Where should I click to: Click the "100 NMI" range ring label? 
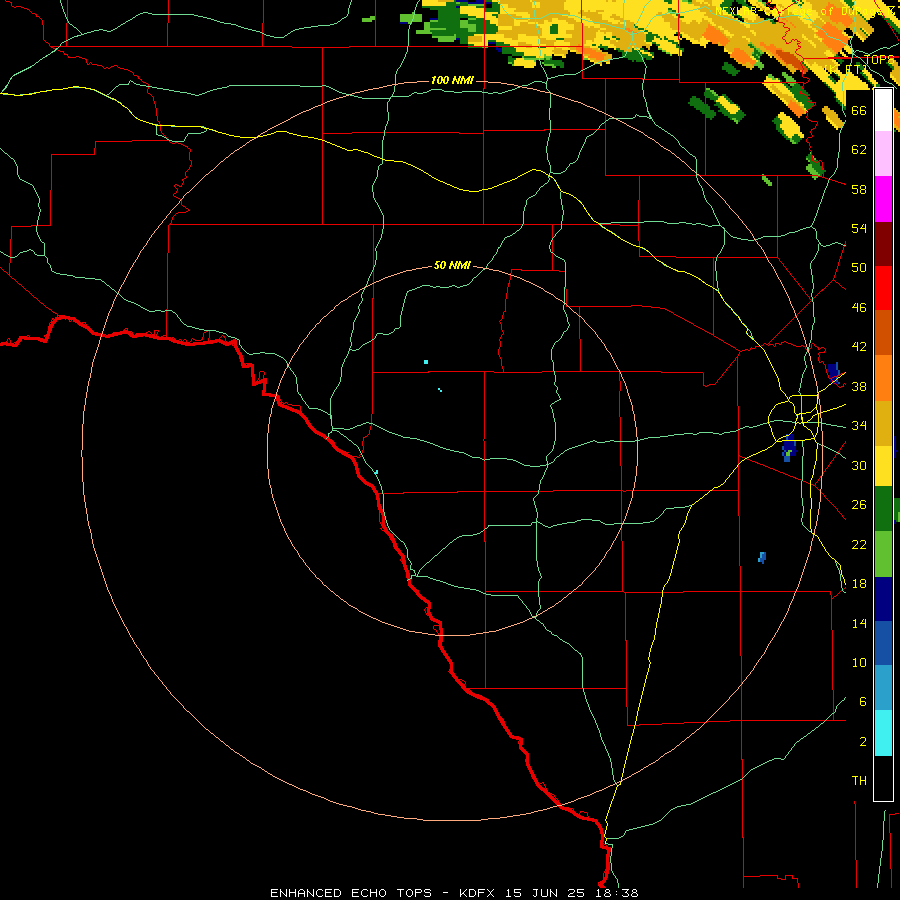[452, 80]
